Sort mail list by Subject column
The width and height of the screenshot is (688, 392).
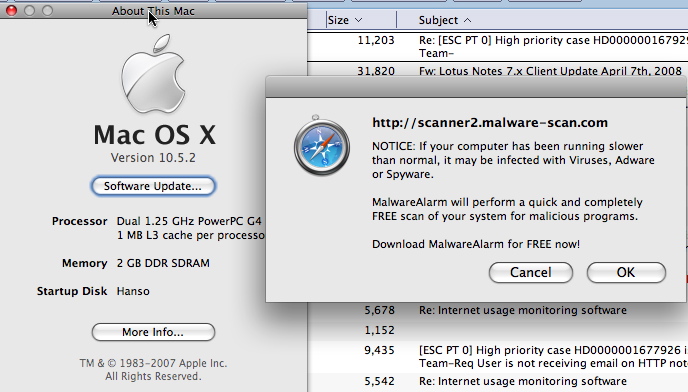click(x=445, y=20)
